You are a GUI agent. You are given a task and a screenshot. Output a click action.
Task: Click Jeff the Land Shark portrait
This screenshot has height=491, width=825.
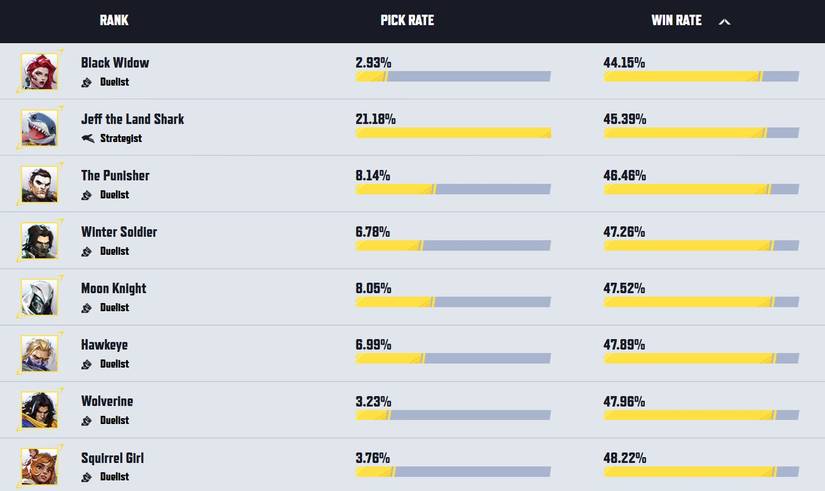[x=40, y=128]
